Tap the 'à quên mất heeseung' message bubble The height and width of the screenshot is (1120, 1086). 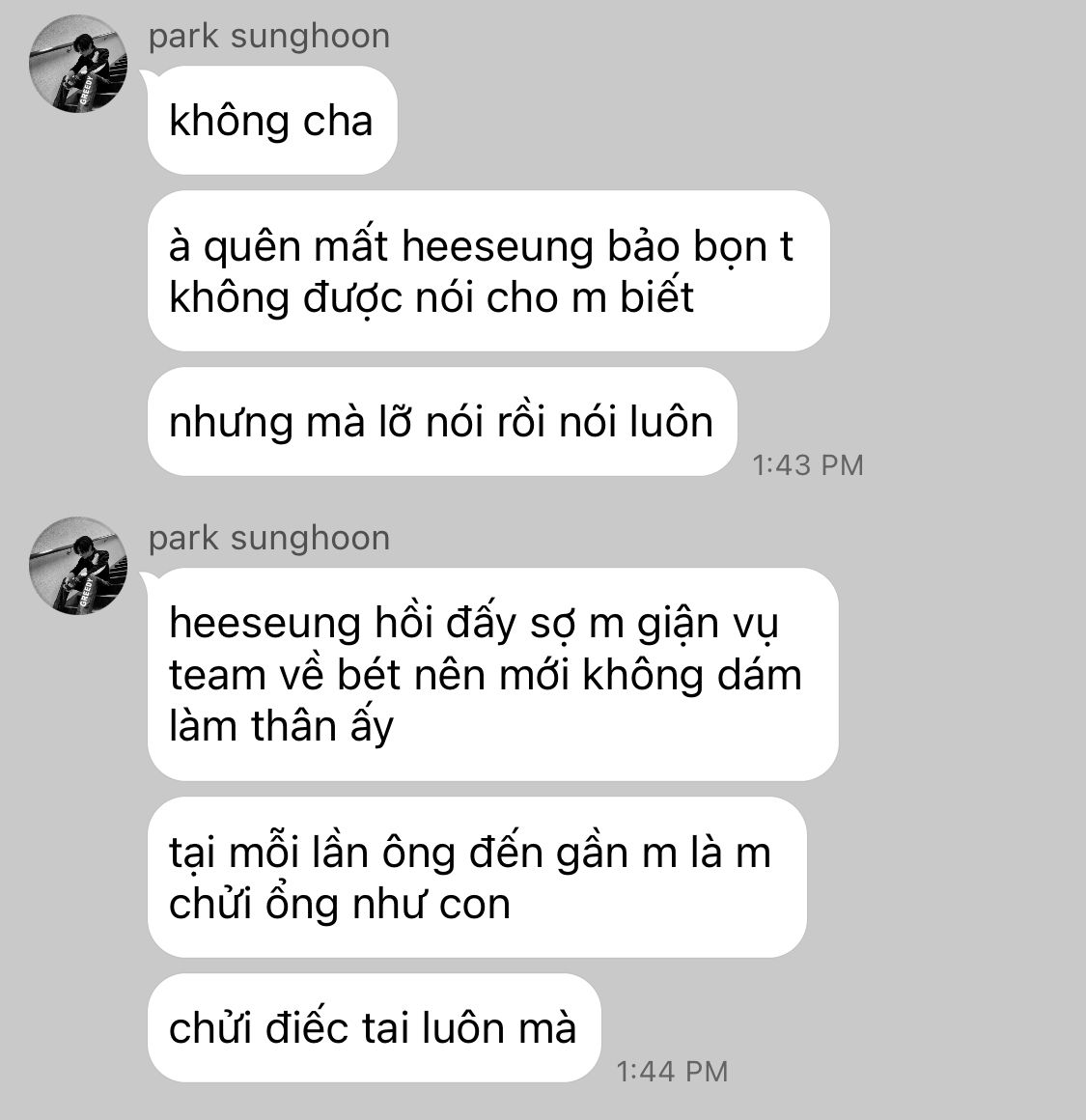coord(488,270)
